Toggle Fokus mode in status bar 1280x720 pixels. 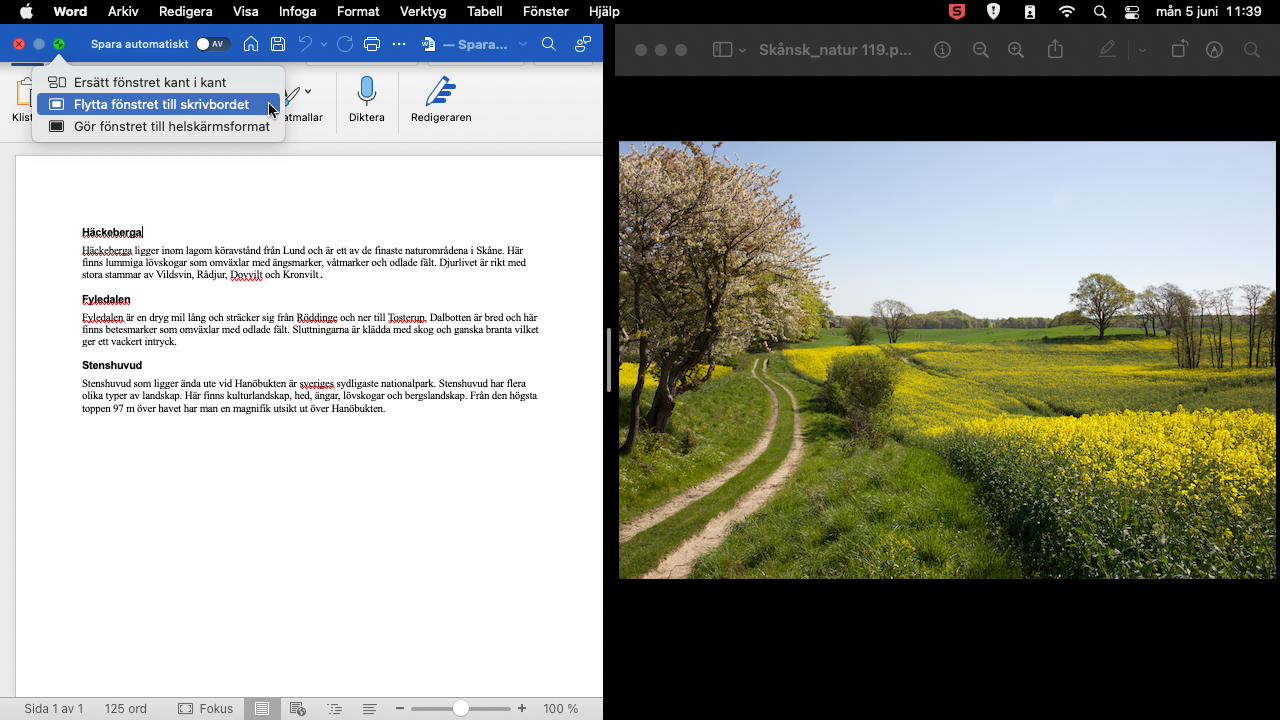[x=205, y=708]
